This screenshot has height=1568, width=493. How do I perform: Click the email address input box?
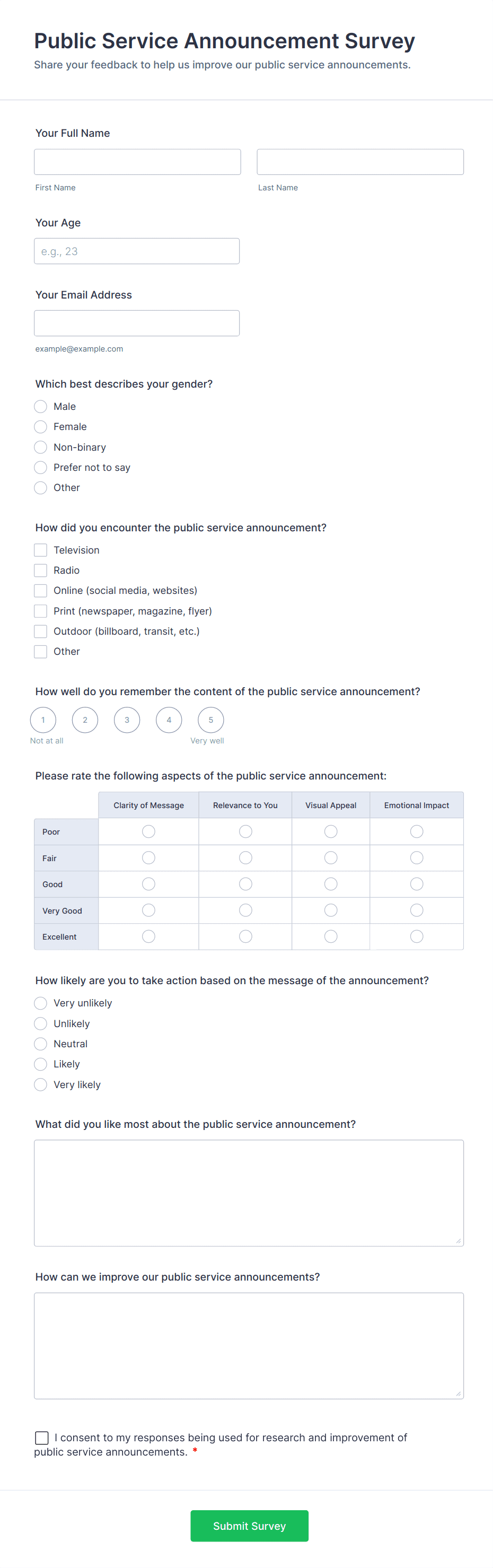pos(137,322)
